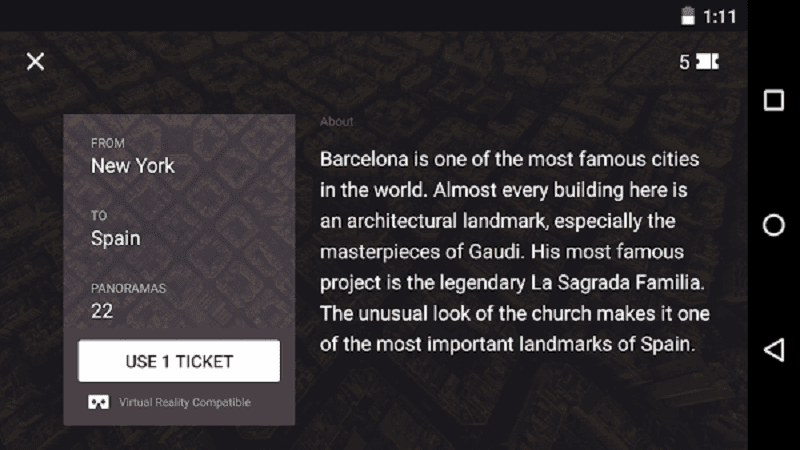Select the Spain destination text
800x450 pixels.
click(116, 239)
